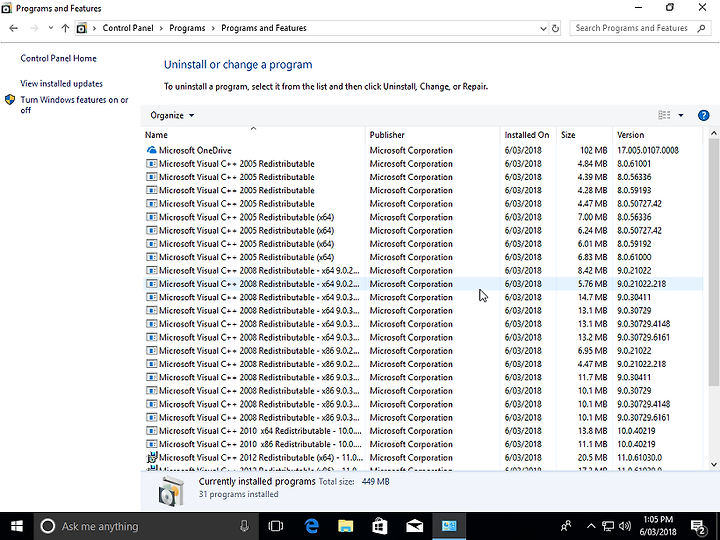Open View installed updates link
Viewport: 720px width, 540px height.
[61, 84]
